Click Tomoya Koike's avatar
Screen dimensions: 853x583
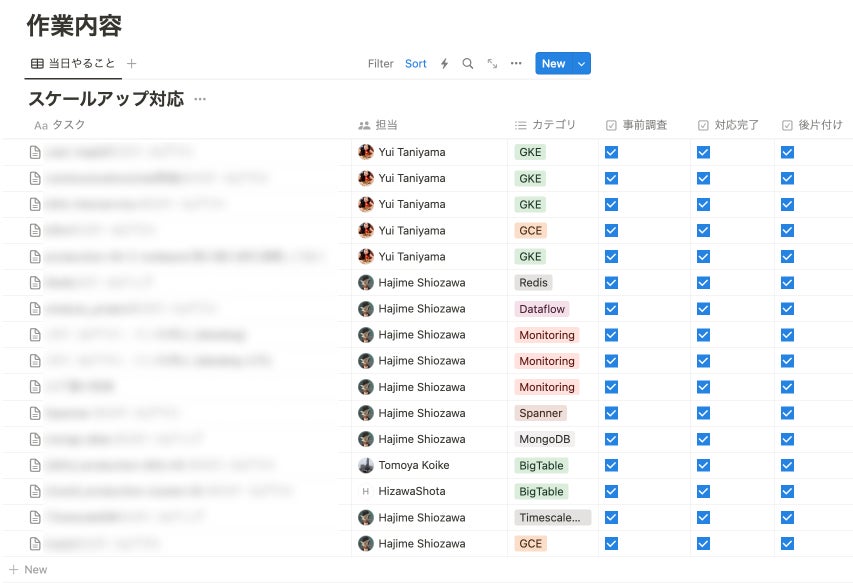point(366,465)
